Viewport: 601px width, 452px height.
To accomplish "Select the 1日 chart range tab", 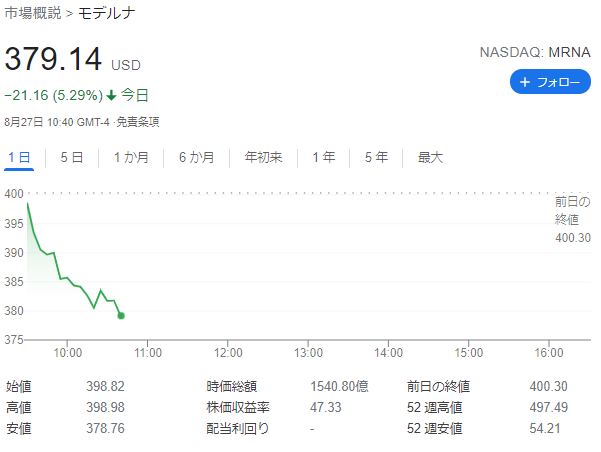I will [19, 158].
